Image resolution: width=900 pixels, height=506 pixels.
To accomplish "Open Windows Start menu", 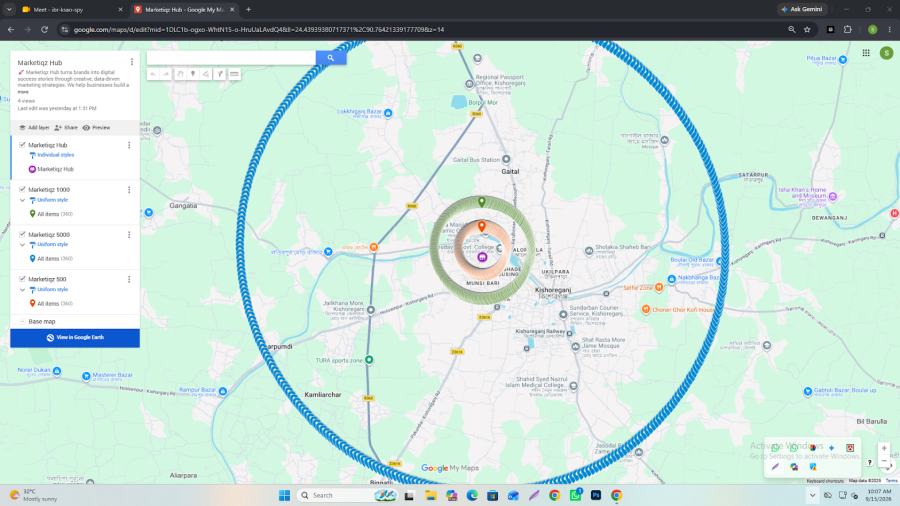I will pos(284,495).
